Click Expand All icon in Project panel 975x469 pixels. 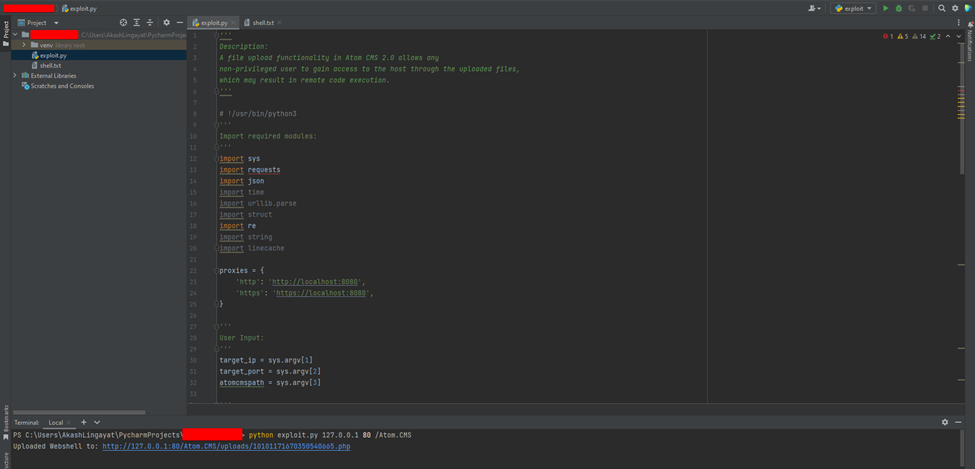pyautogui.click(x=136, y=22)
